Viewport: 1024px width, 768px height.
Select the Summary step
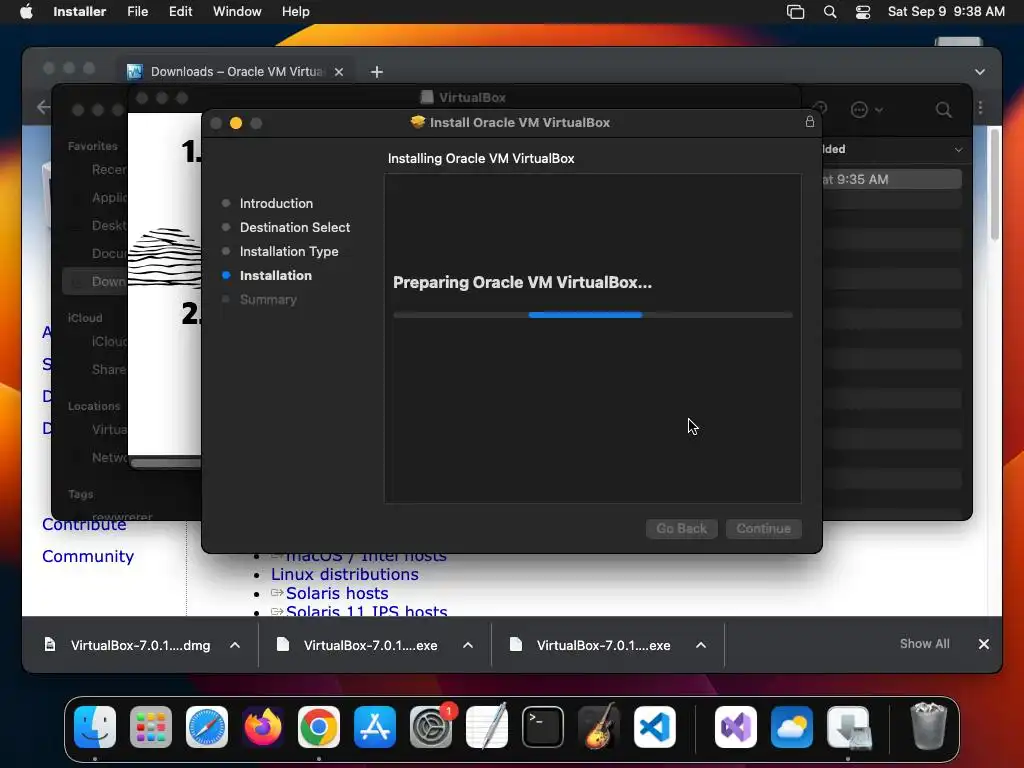pyautogui.click(x=268, y=300)
